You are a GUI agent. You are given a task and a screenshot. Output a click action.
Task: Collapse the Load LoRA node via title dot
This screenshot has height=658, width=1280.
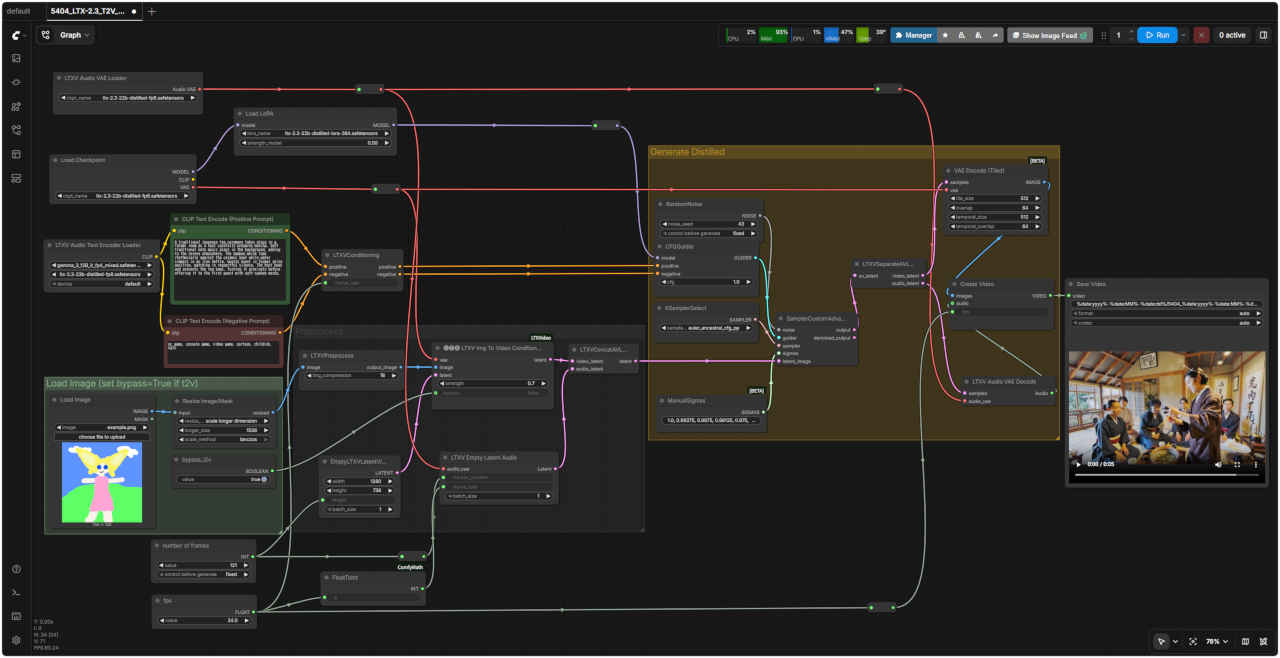[x=240, y=114]
